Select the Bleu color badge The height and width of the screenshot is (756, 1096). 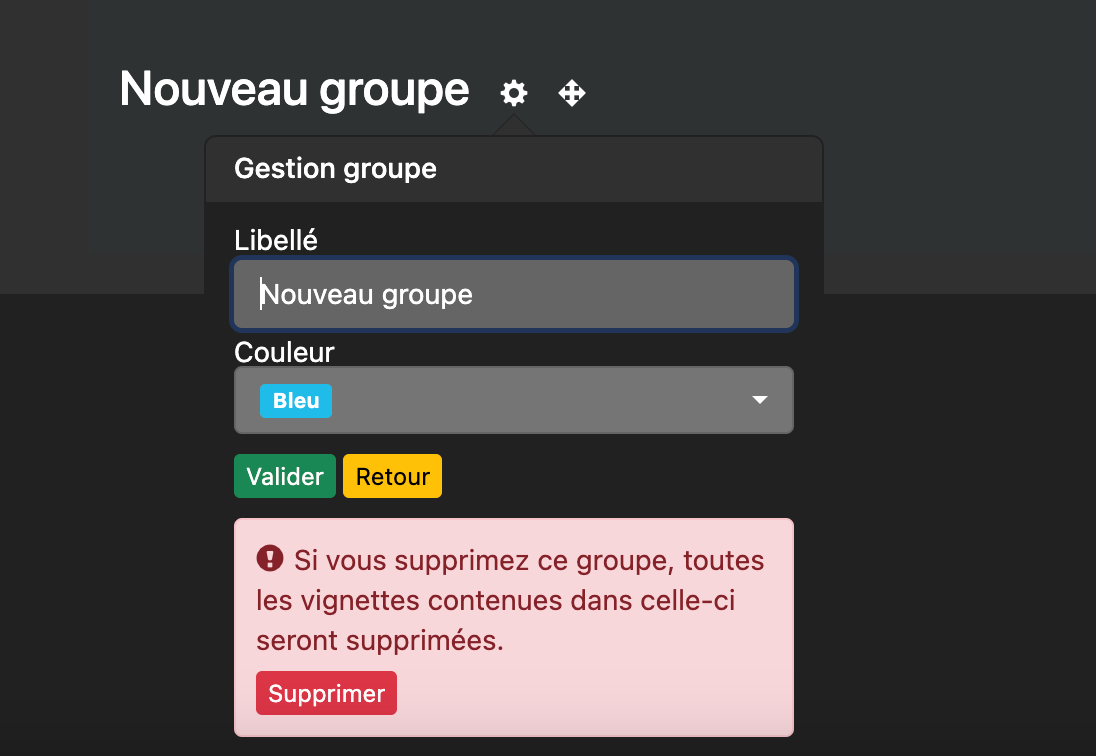[x=296, y=401]
